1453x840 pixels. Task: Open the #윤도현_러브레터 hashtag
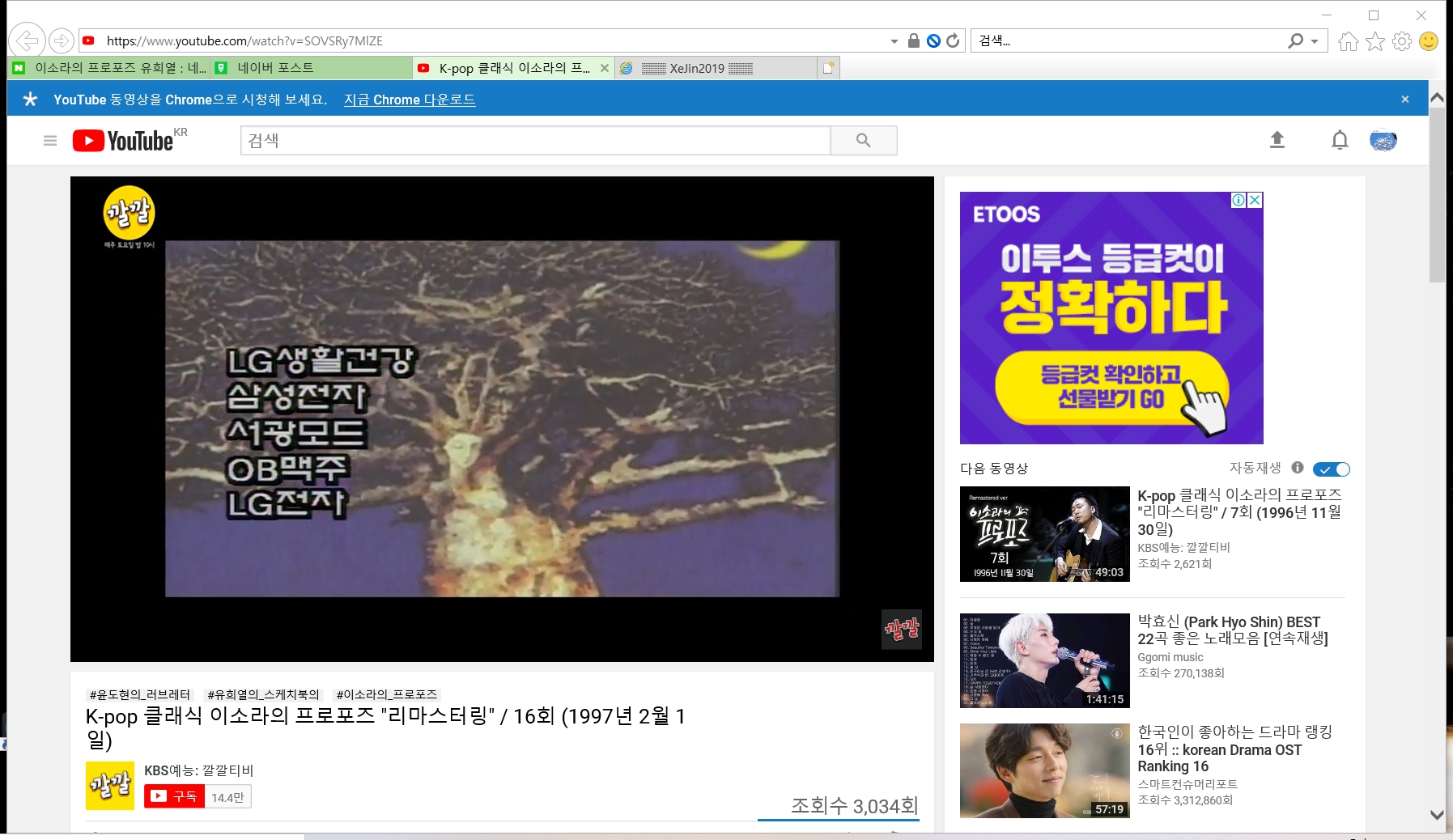tap(140, 694)
